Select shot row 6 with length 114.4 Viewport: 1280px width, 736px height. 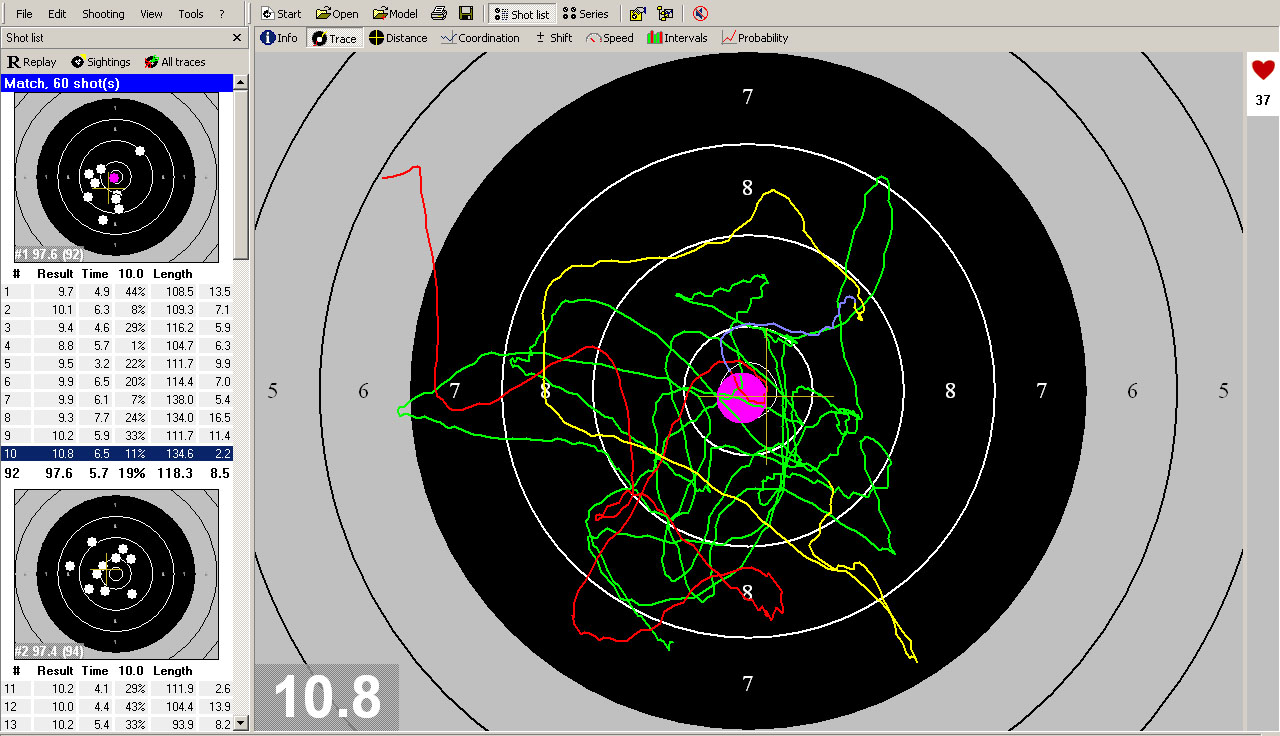pos(116,382)
